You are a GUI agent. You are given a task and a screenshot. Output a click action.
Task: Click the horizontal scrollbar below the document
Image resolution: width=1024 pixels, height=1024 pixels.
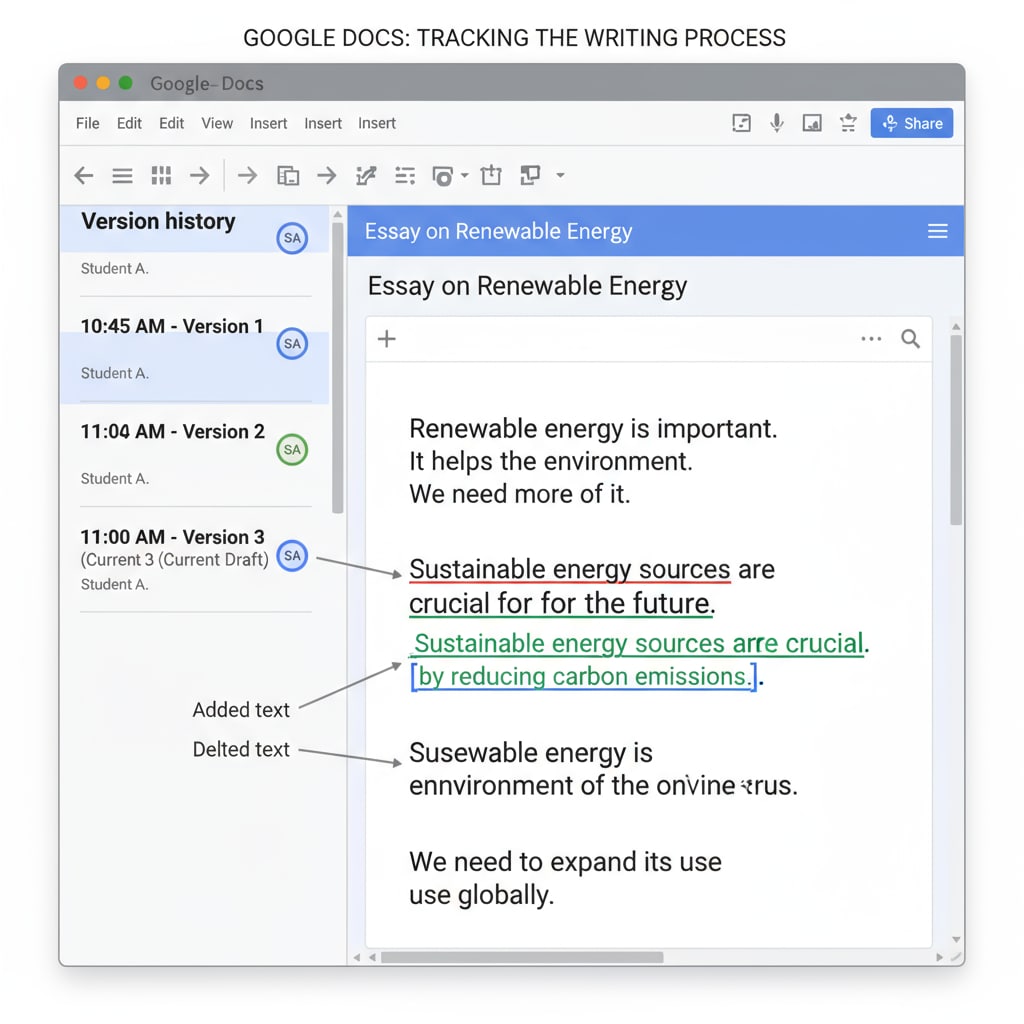[521, 957]
